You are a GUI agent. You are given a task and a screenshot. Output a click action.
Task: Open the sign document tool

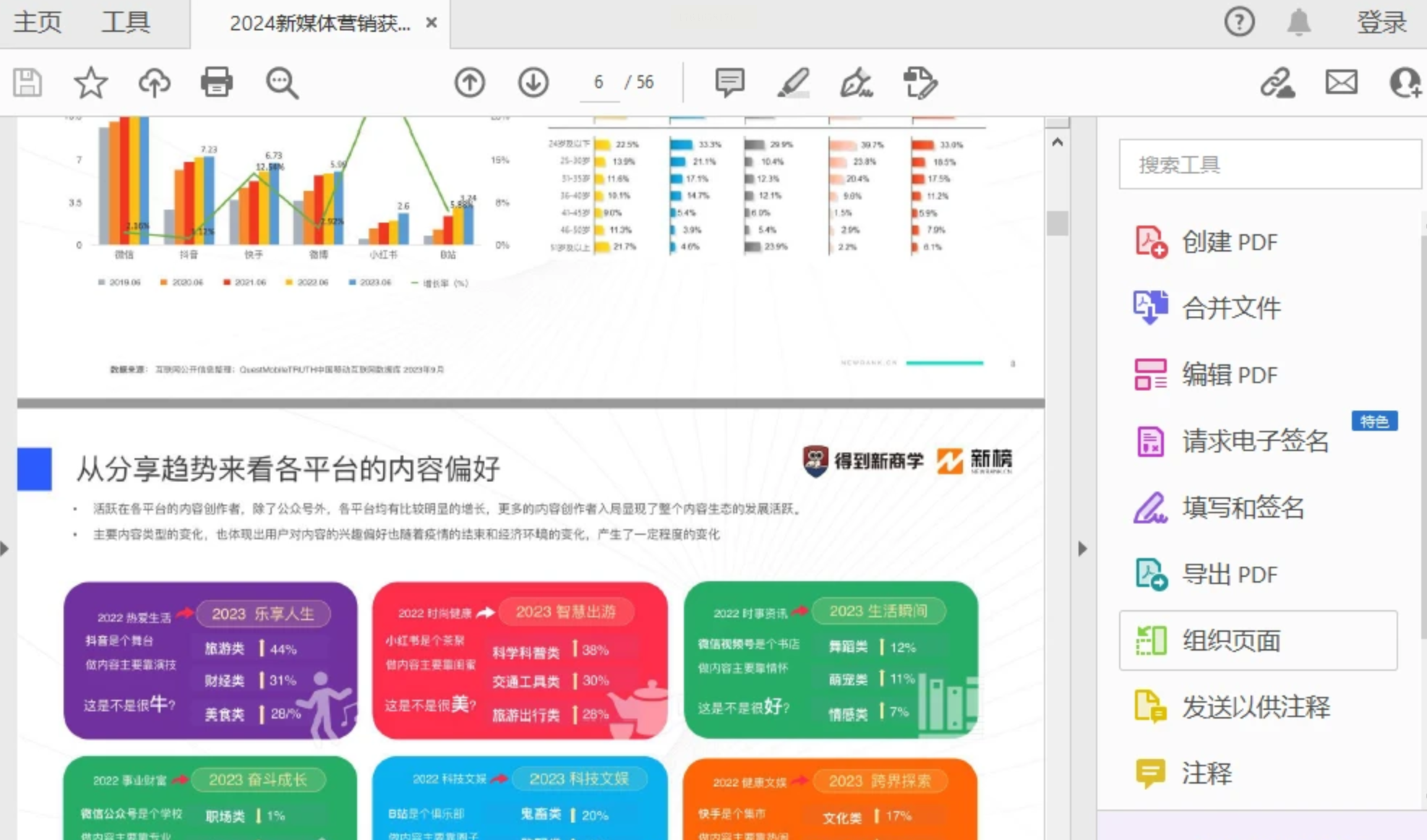click(857, 82)
